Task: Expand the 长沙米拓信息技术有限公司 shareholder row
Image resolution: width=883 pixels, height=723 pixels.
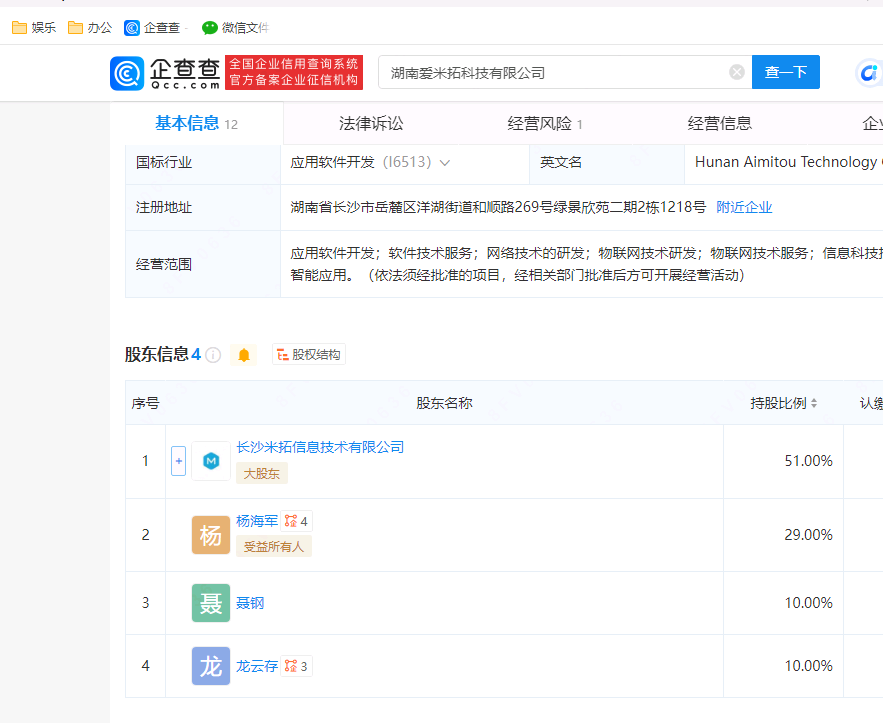Action: coord(179,461)
